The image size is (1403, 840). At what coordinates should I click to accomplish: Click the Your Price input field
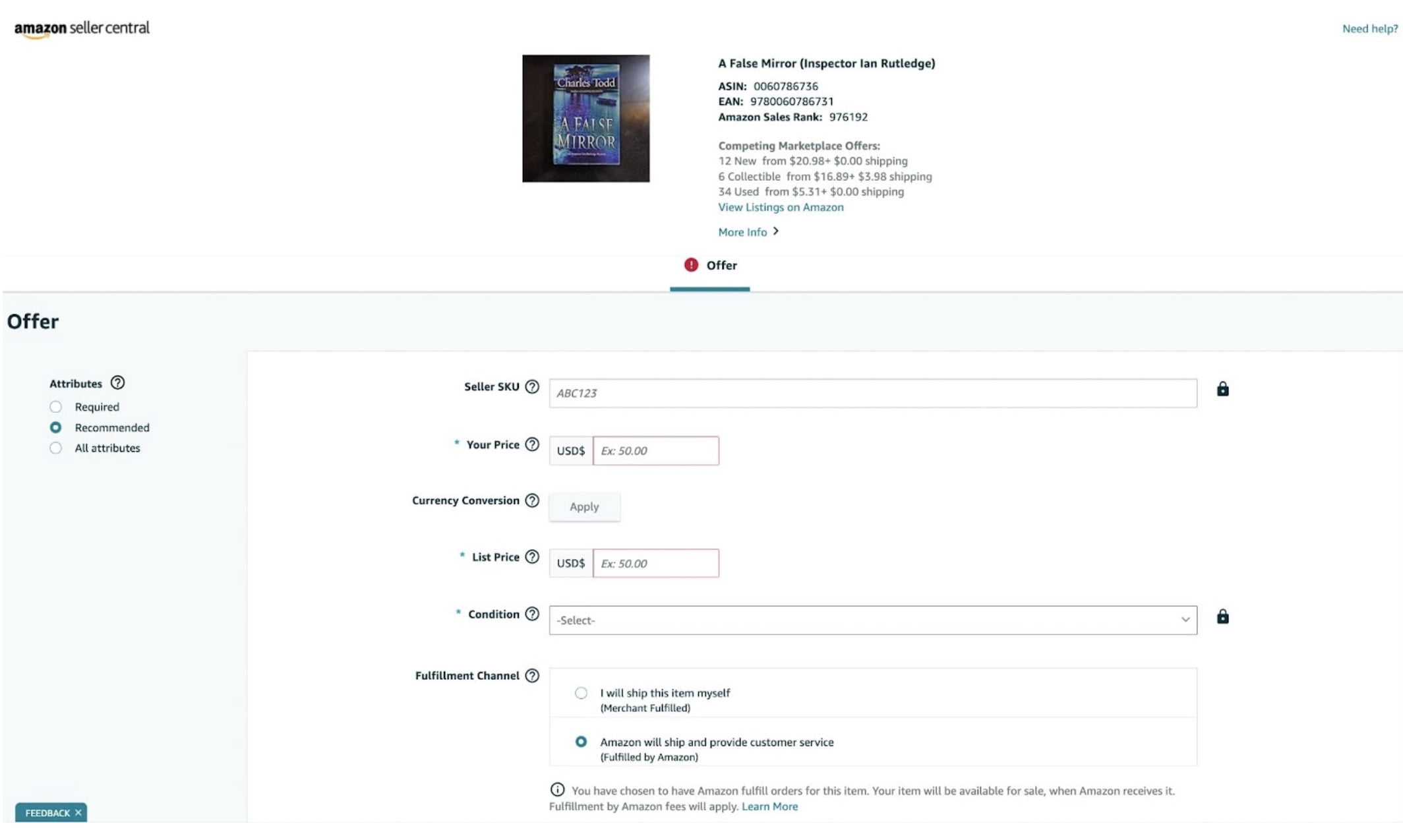[656, 450]
